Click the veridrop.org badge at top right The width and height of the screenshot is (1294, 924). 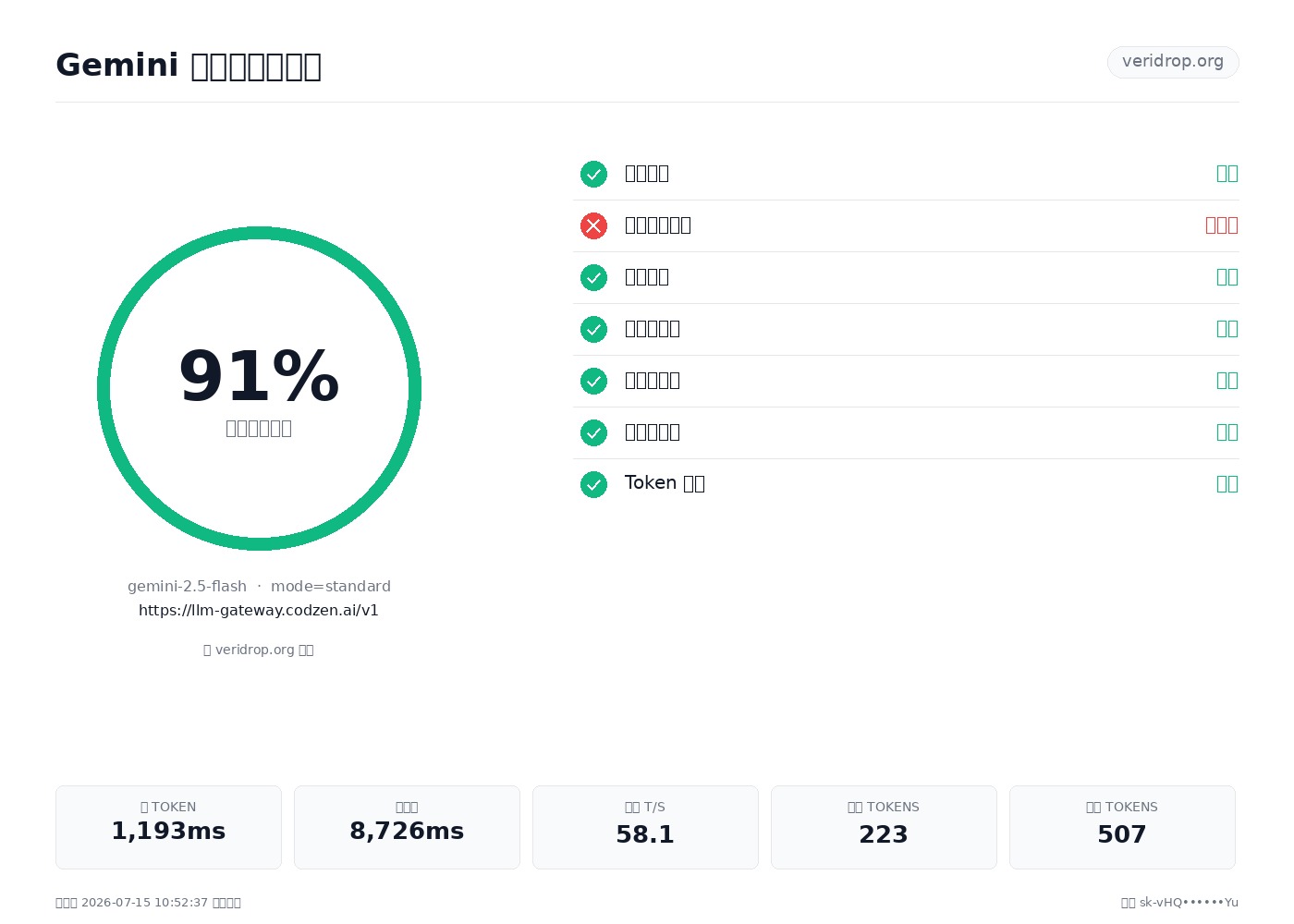pyautogui.click(x=1173, y=62)
